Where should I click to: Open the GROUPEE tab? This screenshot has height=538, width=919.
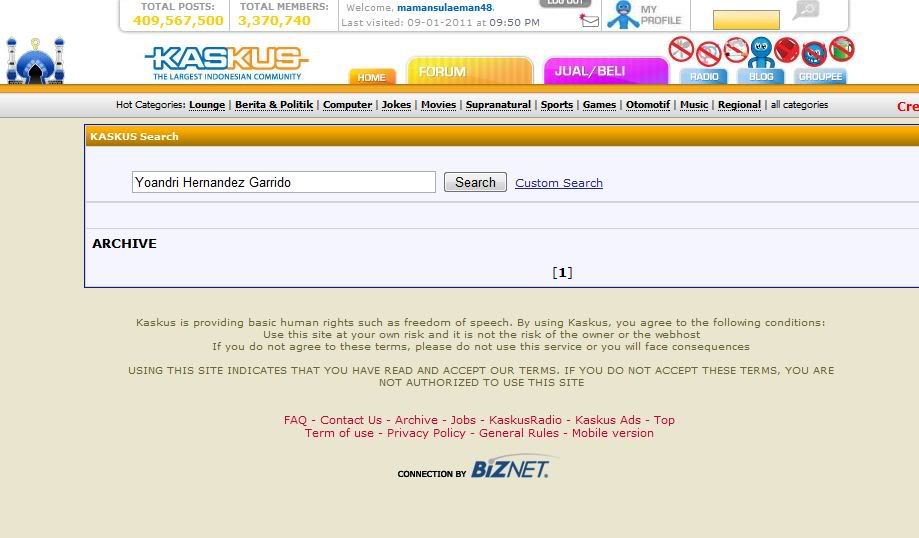click(821, 76)
